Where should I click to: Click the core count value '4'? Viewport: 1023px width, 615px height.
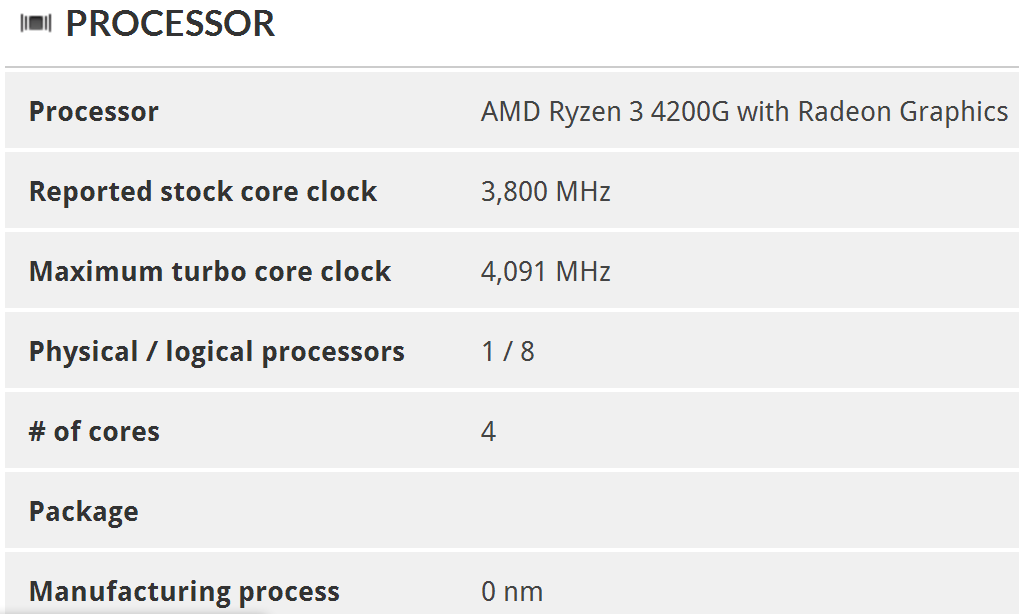pyautogui.click(x=488, y=431)
